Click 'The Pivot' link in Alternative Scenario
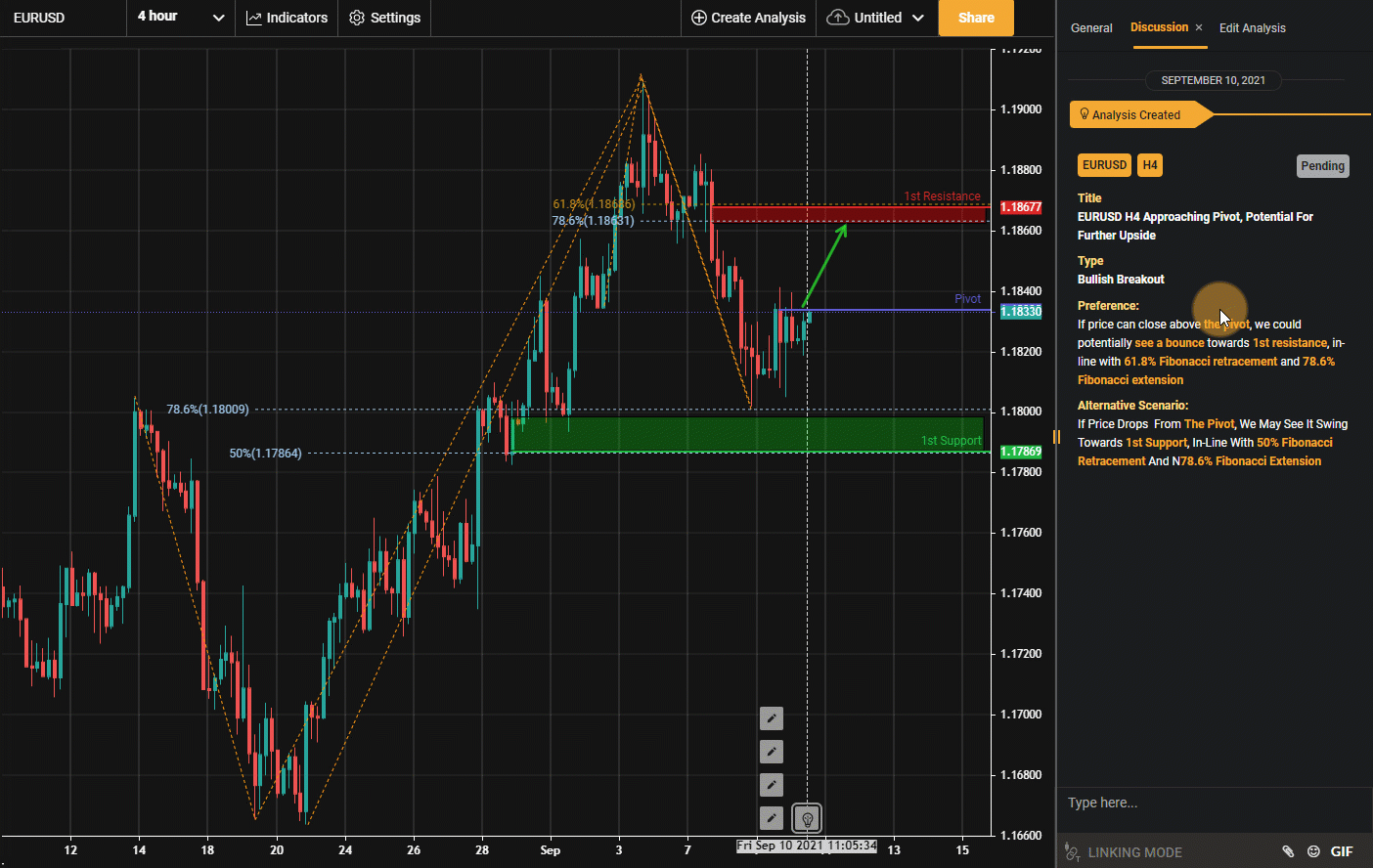1373x868 pixels. click(x=1209, y=424)
